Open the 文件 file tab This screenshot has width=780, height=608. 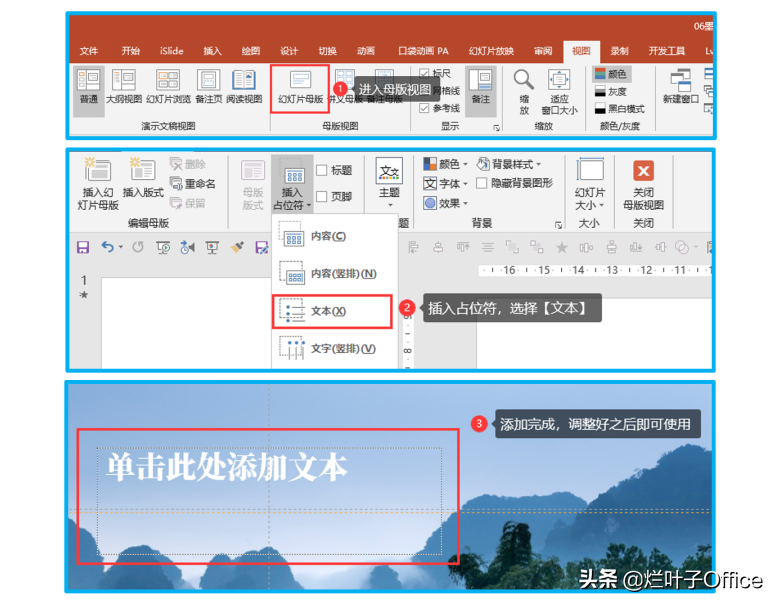[89, 51]
